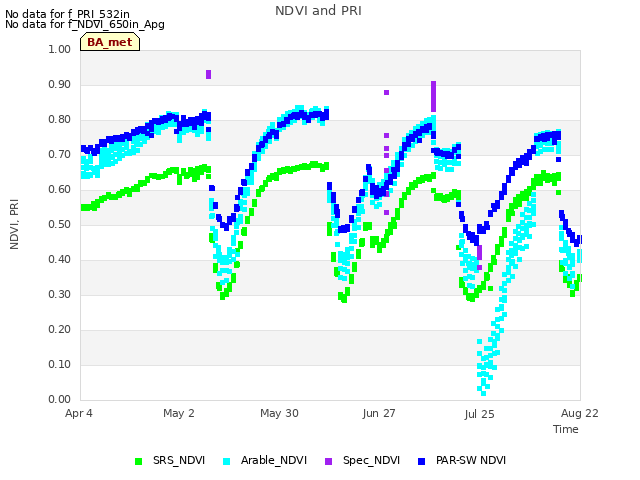
Task: Click the purple Spec_NDVI legend swatch
Action: (x=329, y=461)
